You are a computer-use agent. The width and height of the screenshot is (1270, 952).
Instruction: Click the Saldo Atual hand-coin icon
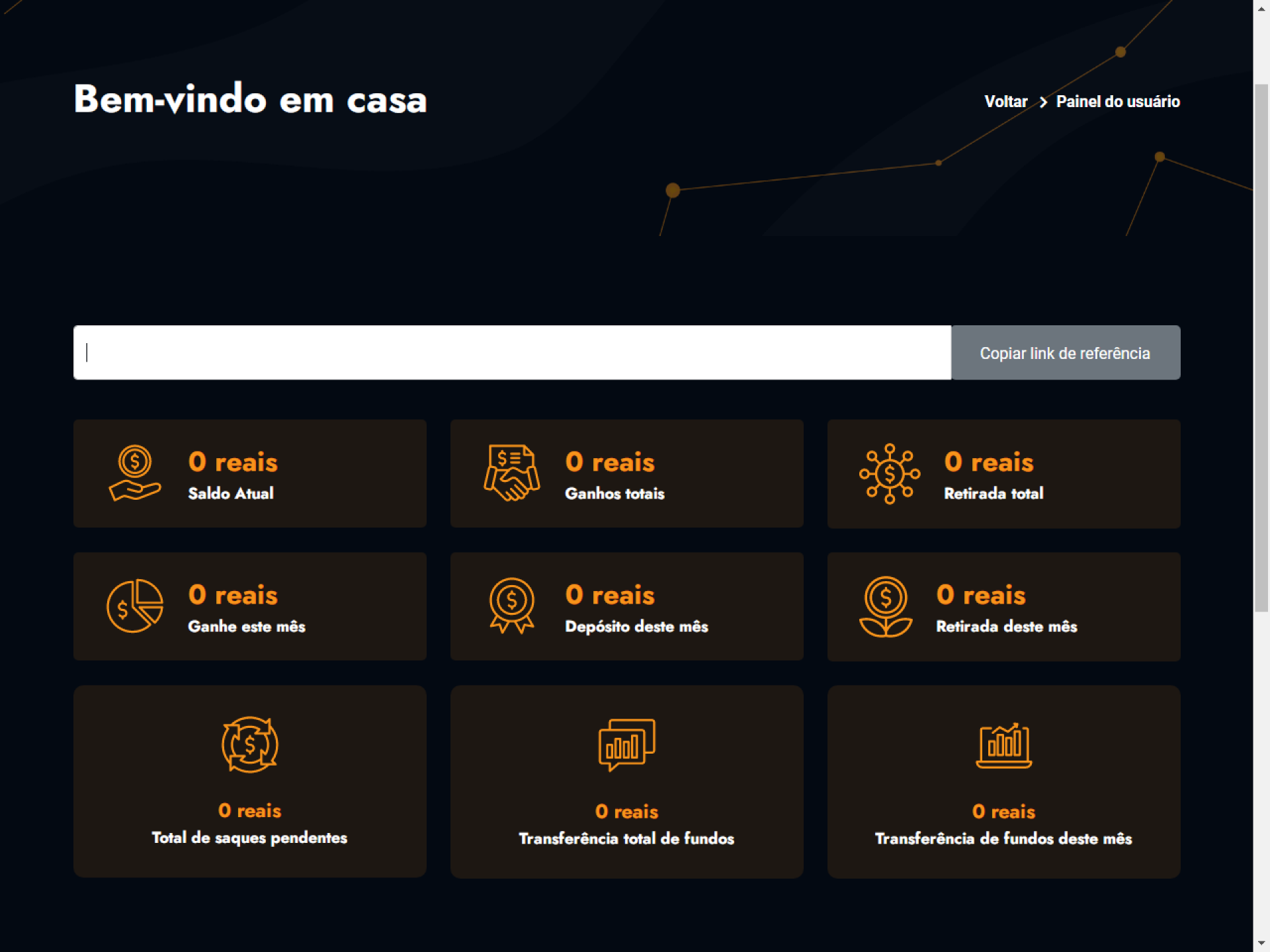tap(134, 473)
